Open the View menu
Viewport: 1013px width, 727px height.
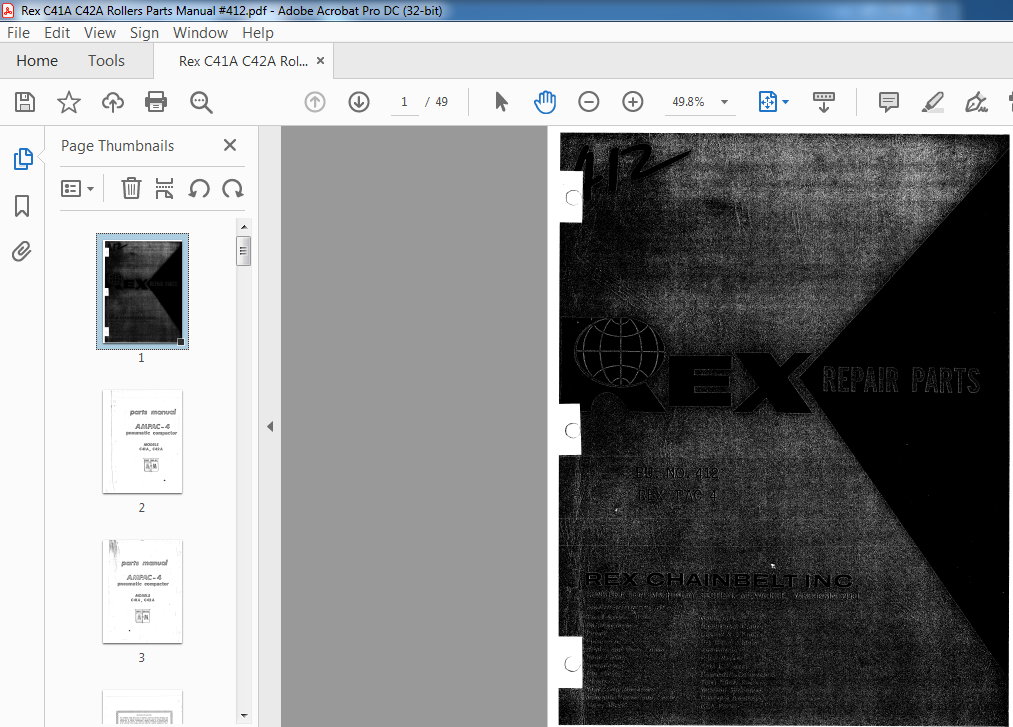click(x=99, y=32)
